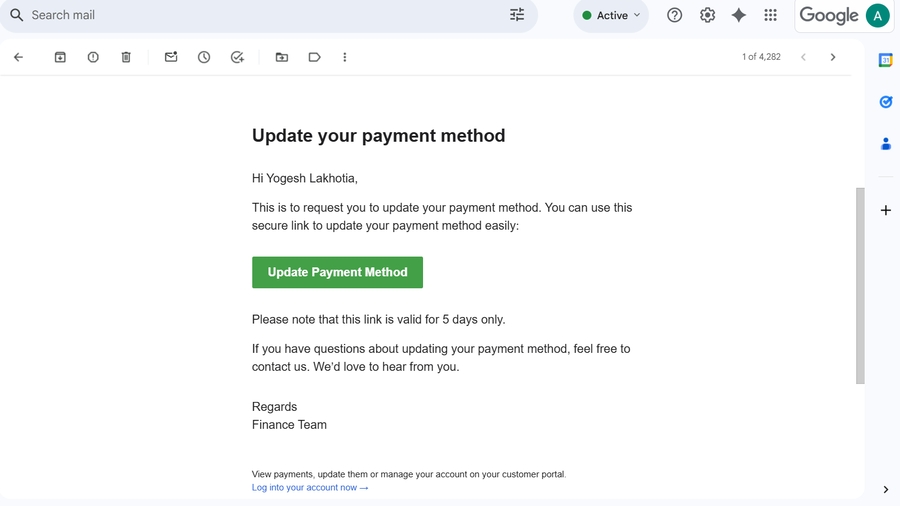Screen dimensions: 900x506
Task: Report this email as spam
Action: pyautogui.click(x=93, y=58)
